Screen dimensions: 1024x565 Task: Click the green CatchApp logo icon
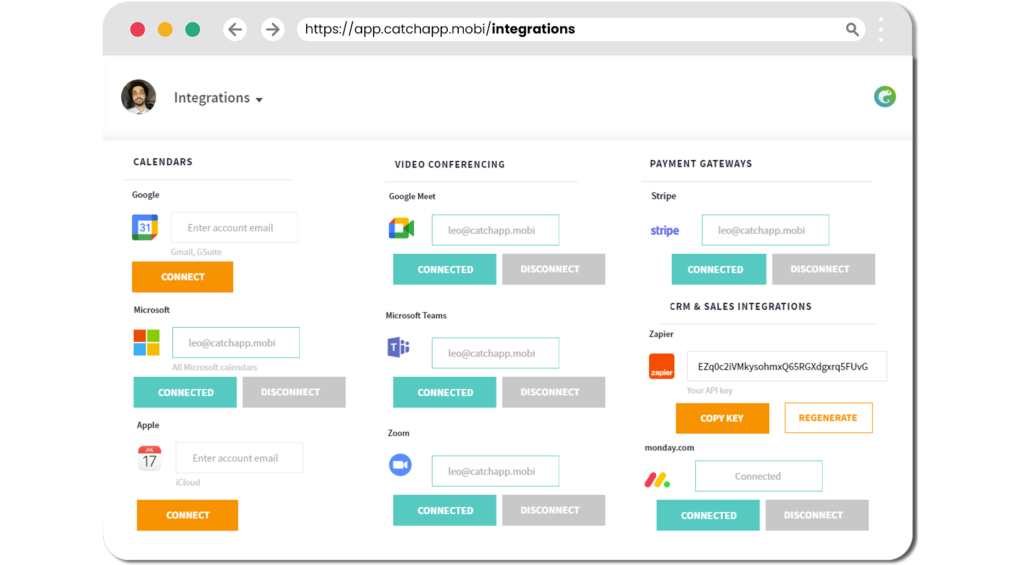click(x=885, y=97)
